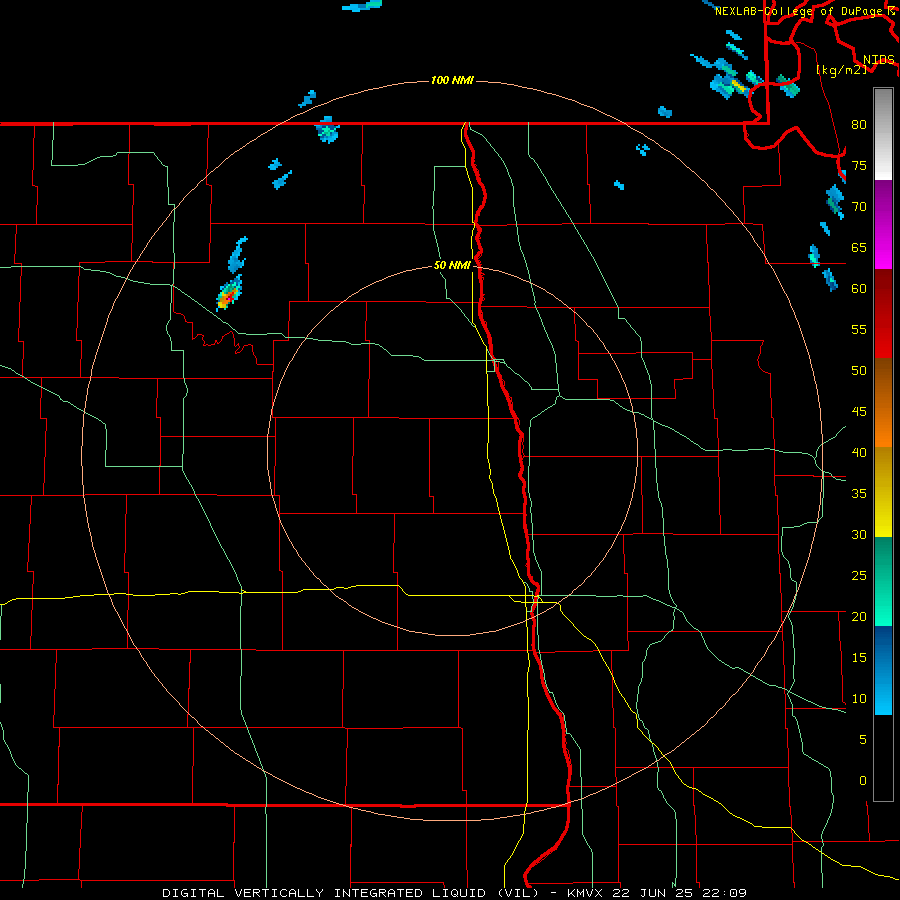Click the color scale value 5
This screenshot has width=900, height=900.
tap(862, 739)
